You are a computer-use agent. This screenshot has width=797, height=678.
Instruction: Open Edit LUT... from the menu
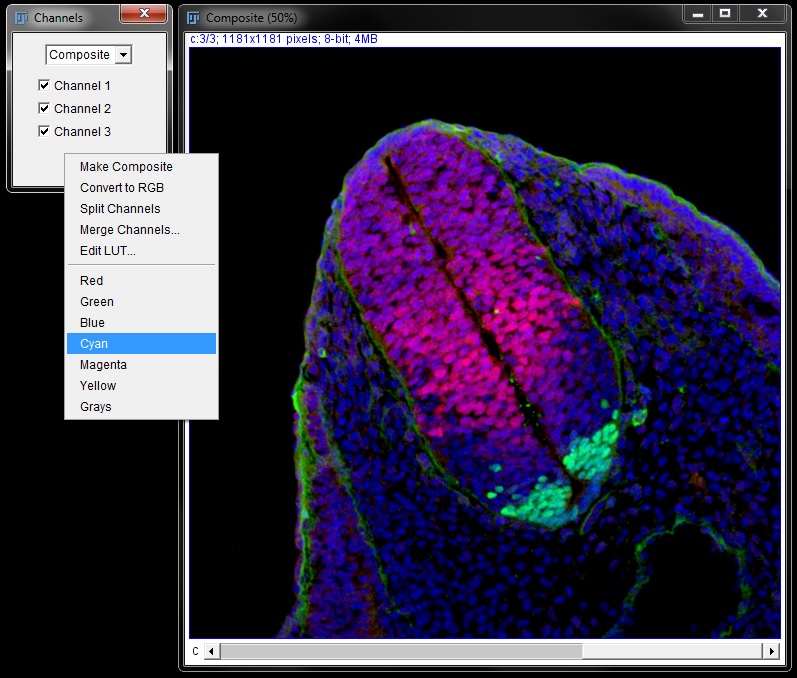[108, 251]
